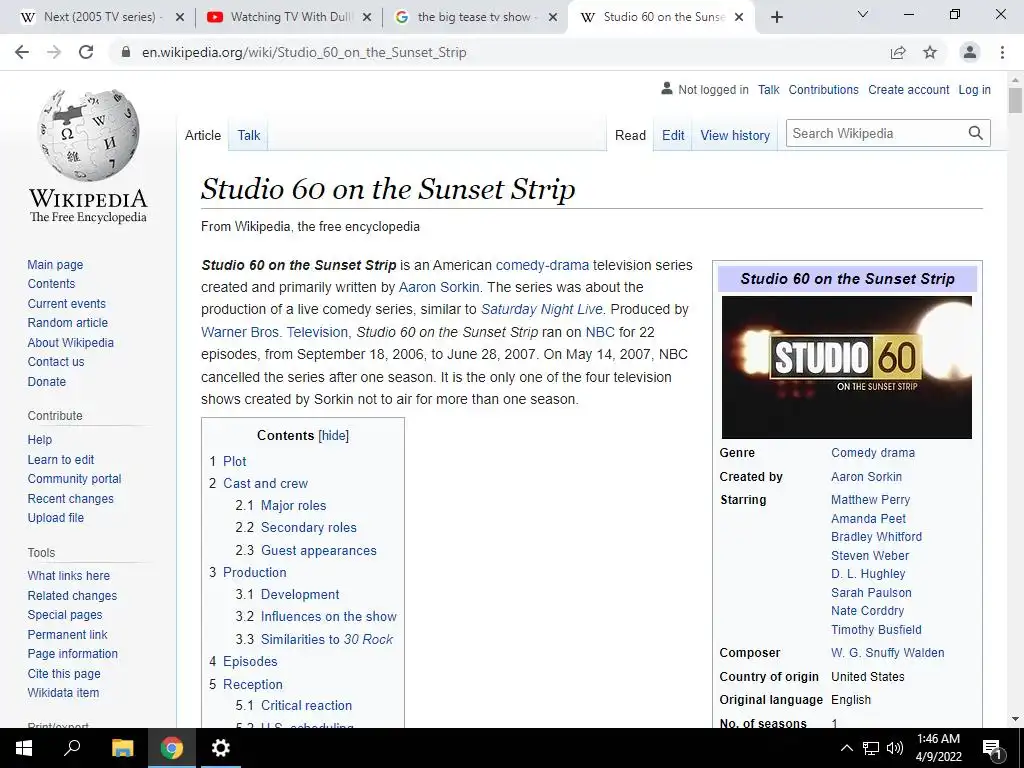
Task: Jump to Similarities to 30 Rock section
Action: 327,639
